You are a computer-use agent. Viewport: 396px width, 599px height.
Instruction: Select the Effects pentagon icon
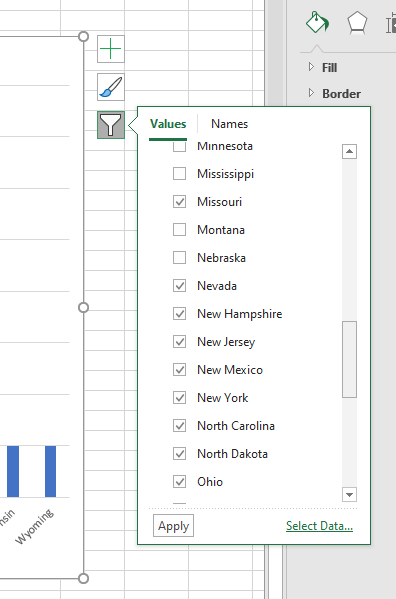(x=357, y=23)
